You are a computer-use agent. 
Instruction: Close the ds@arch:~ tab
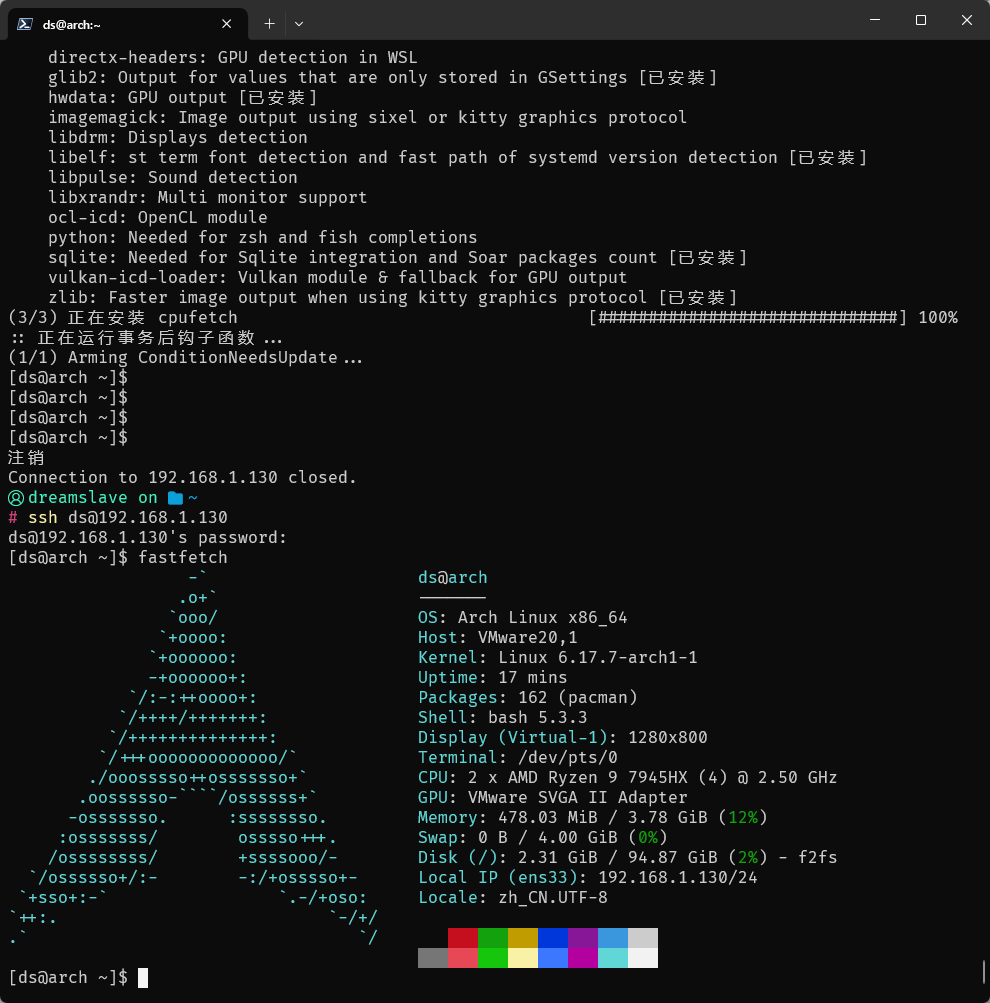(x=227, y=23)
